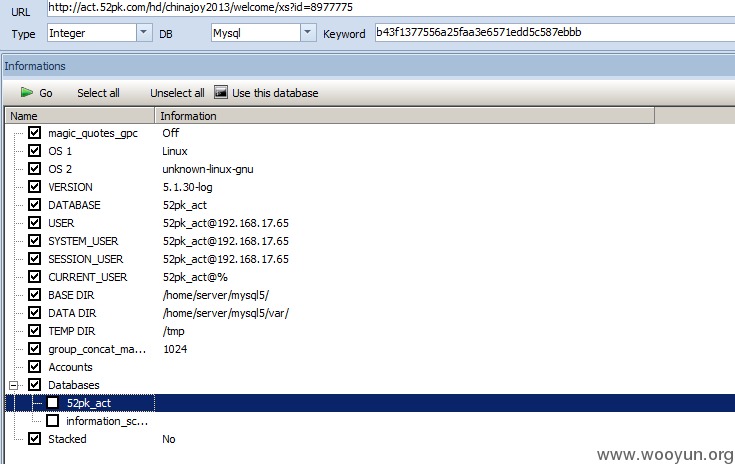Uncheck the DATABASE checkbox
The image size is (735, 464).
click(x=34, y=204)
